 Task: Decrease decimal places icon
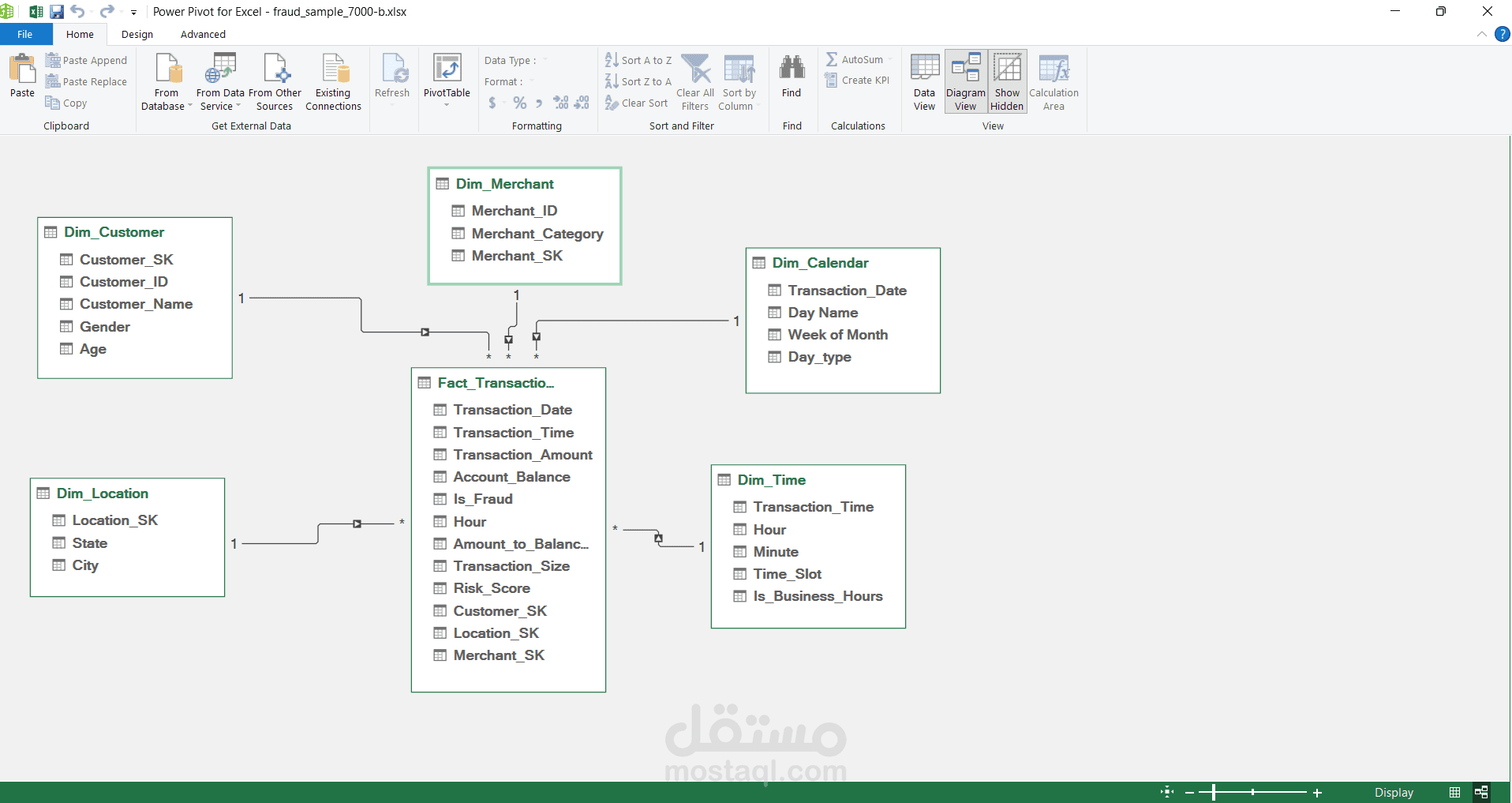click(582, 103)
